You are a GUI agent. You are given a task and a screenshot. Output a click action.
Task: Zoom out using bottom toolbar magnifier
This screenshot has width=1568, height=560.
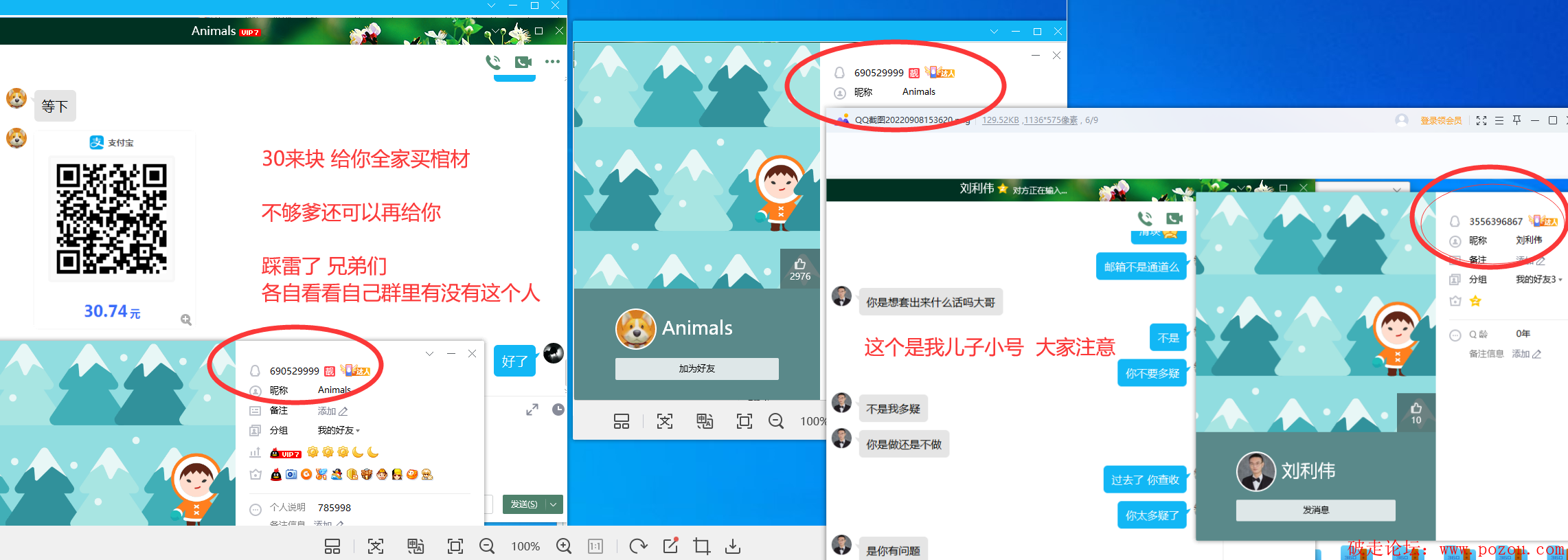click(487, 546)
